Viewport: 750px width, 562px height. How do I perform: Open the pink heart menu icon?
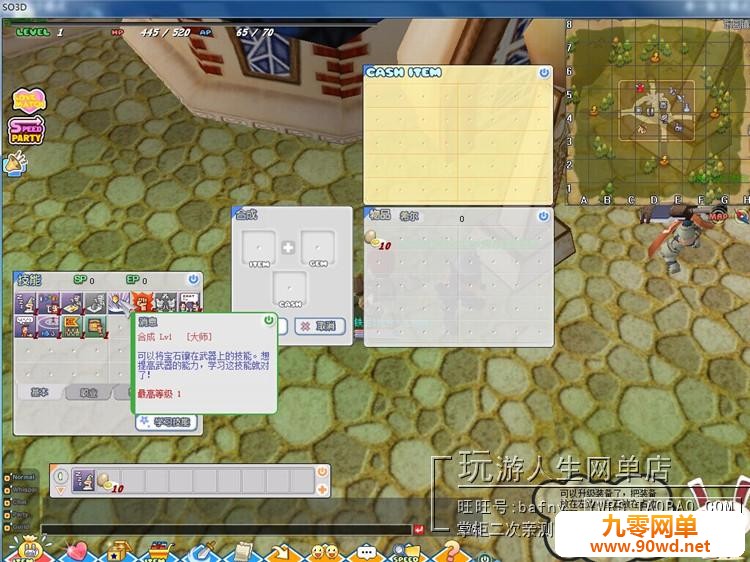click(77, 551)
